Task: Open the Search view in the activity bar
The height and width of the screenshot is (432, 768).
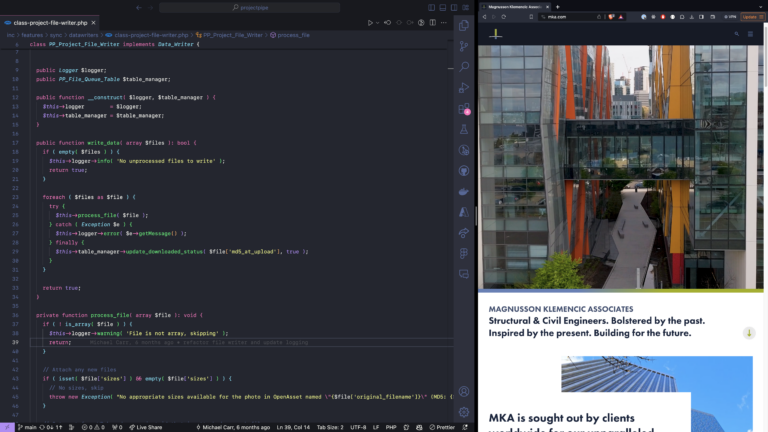Action: tap(464, 67)
